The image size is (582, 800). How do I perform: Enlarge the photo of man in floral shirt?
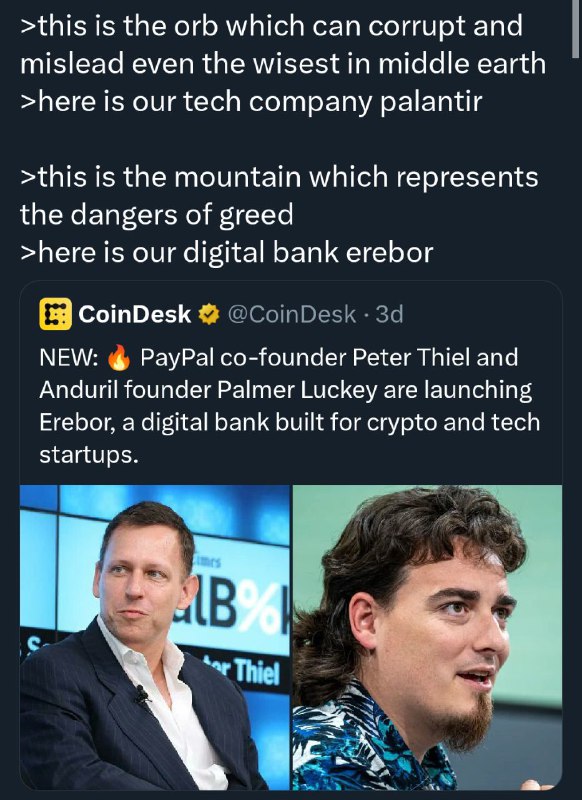[427, 637]
